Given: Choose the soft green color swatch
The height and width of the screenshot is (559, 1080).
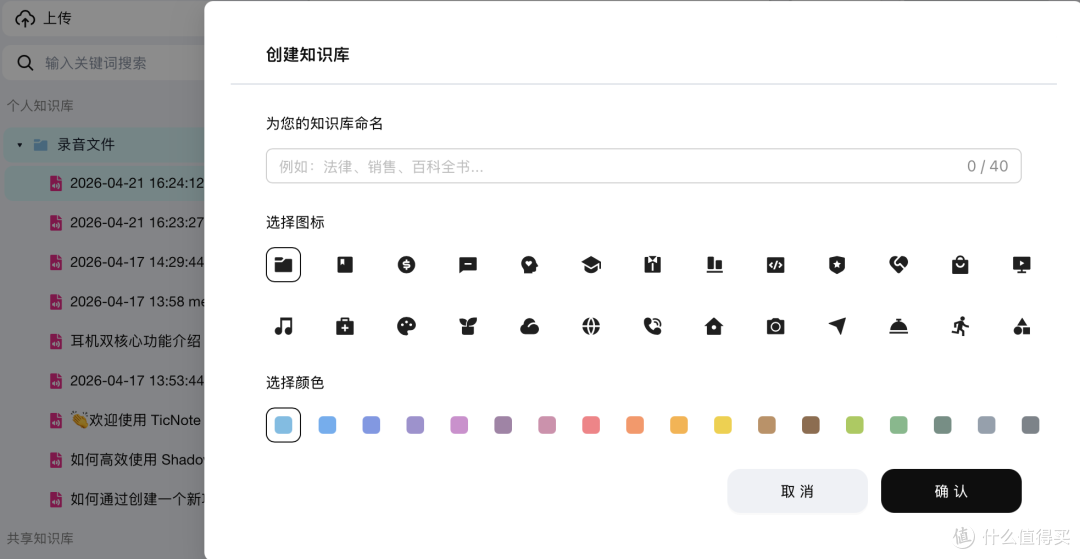Looking at the screenshot, I should (899, 425).
